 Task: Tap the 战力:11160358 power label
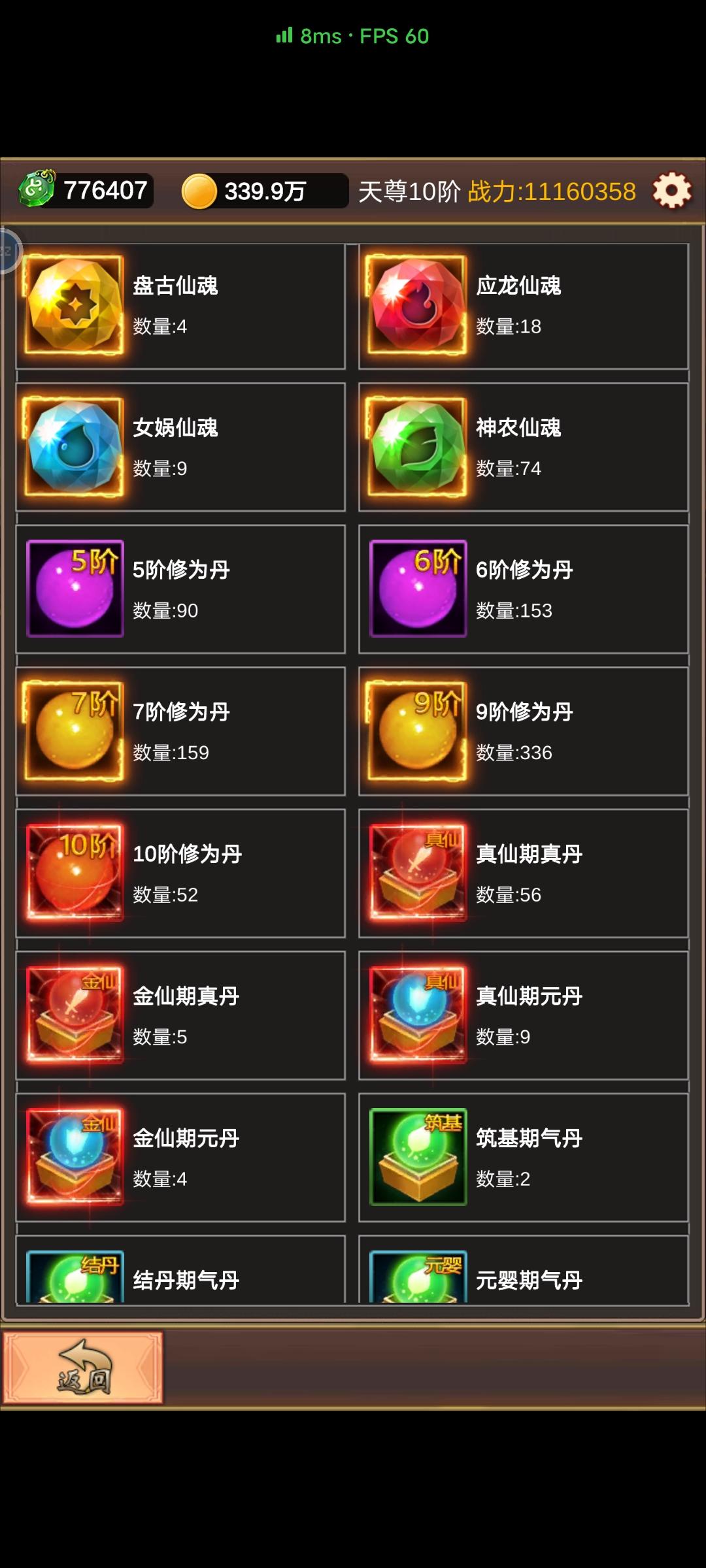(552, 191)
